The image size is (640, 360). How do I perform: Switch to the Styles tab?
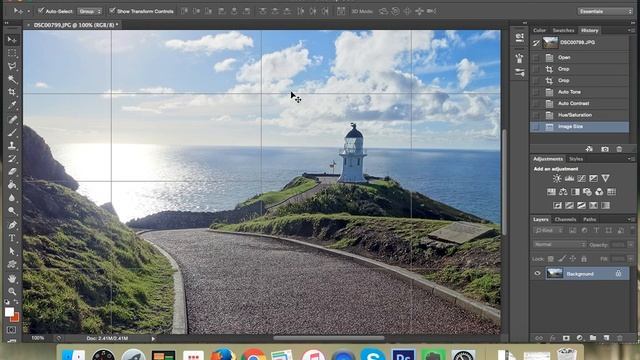tap(576, 159)
